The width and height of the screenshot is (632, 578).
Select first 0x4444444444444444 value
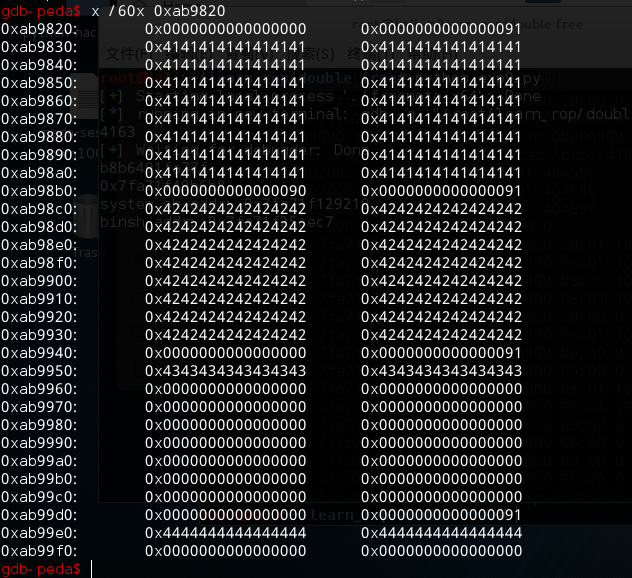225,533
